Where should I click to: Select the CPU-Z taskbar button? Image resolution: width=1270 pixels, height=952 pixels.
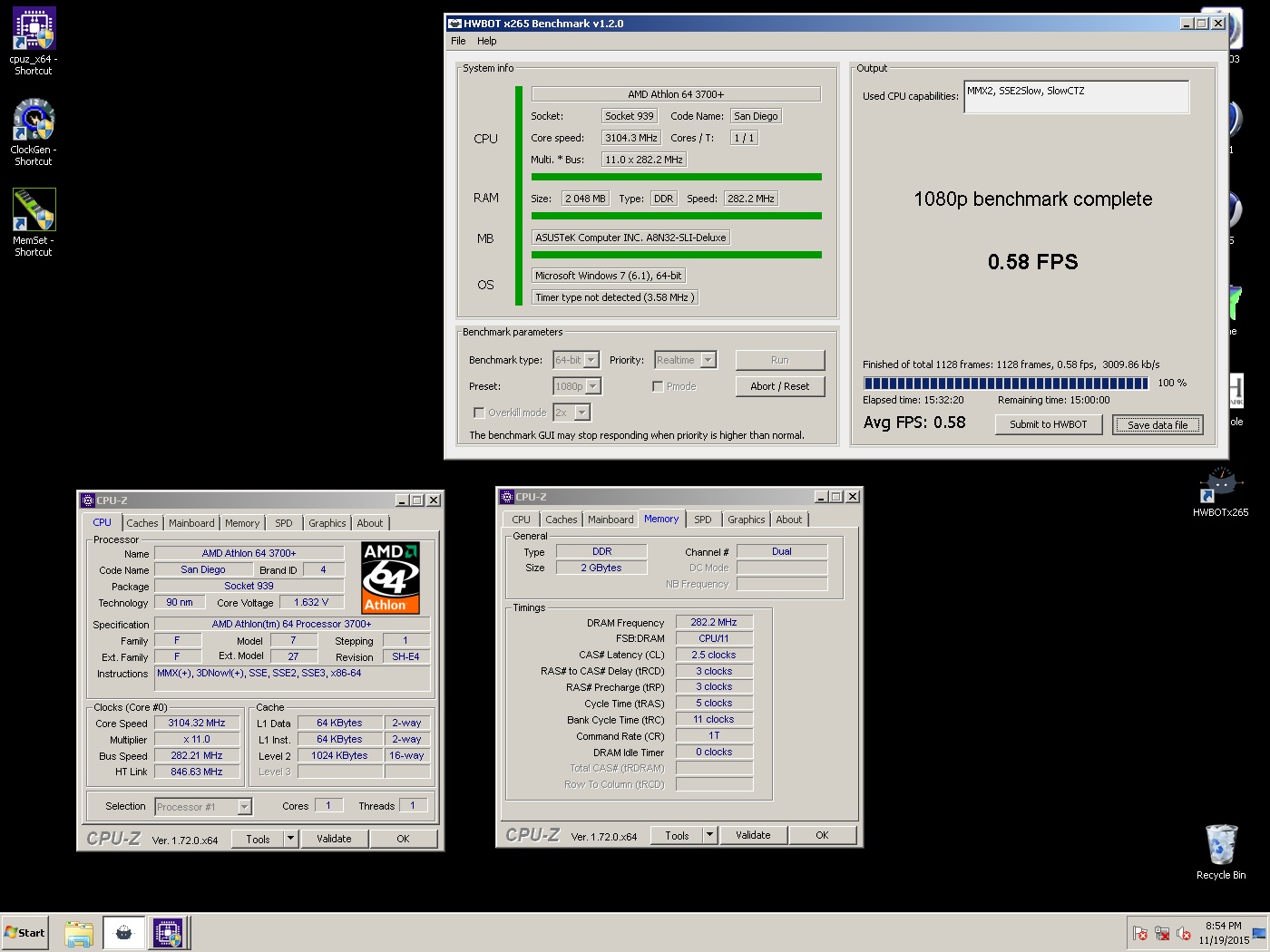click(x=168, y=933)
